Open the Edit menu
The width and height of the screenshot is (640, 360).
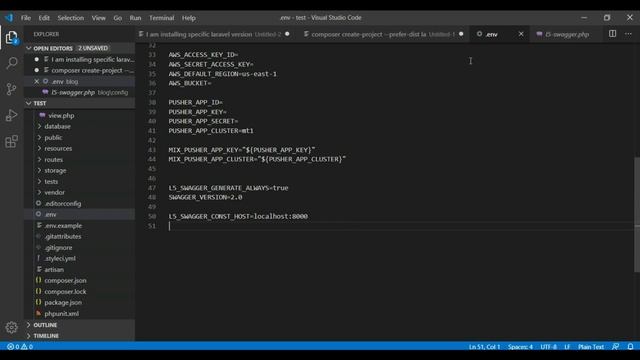[x=44, y=18]
